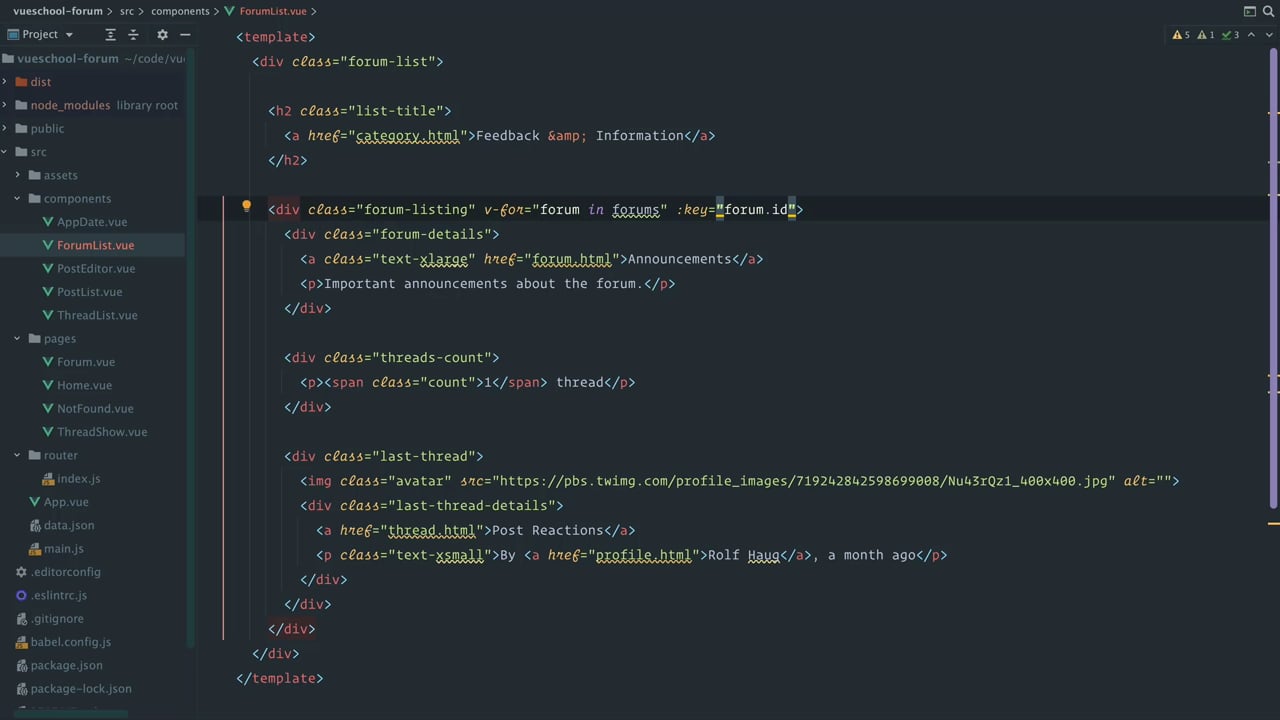
Task: Click the Expand All icon in Project panel
Action: pyautogui.click(x=111, y=34)
